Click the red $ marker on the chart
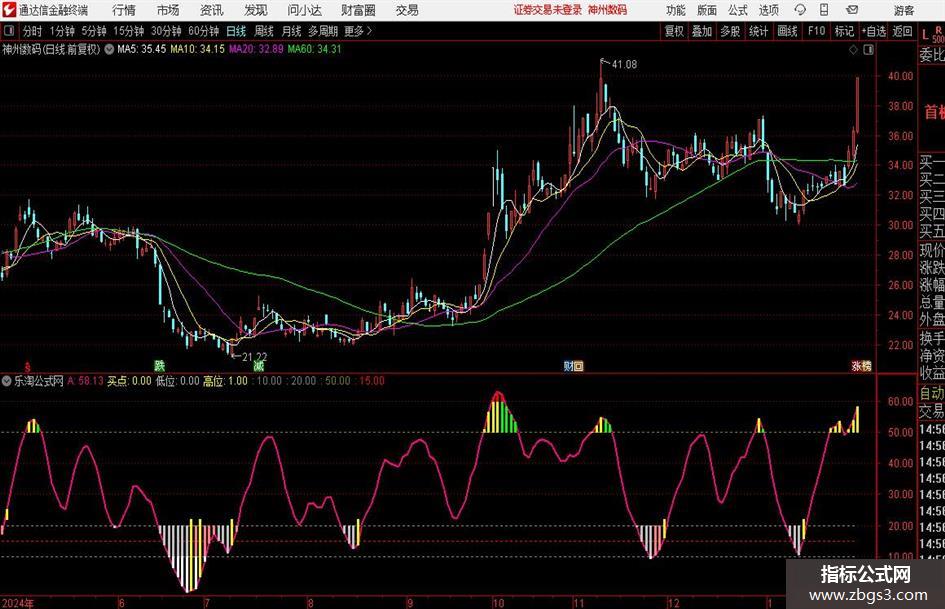Image resolution: width=945 pixels, height=609 pixels. pyautogui.click(x=27, y=366)
